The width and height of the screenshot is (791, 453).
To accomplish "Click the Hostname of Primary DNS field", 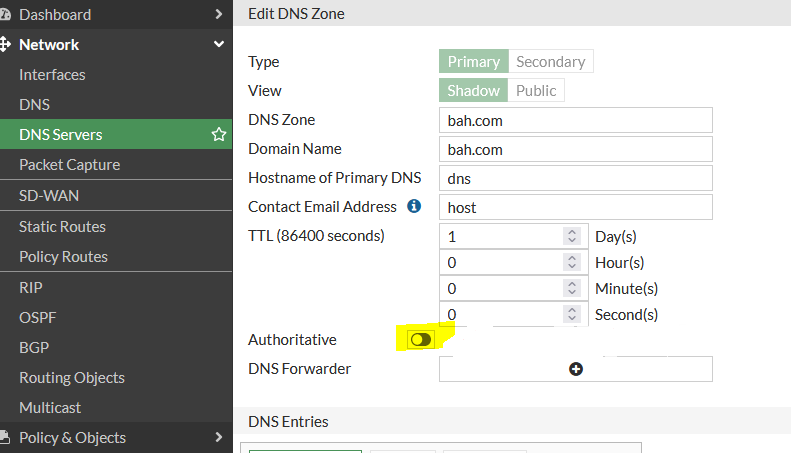I will coord(576,178).
